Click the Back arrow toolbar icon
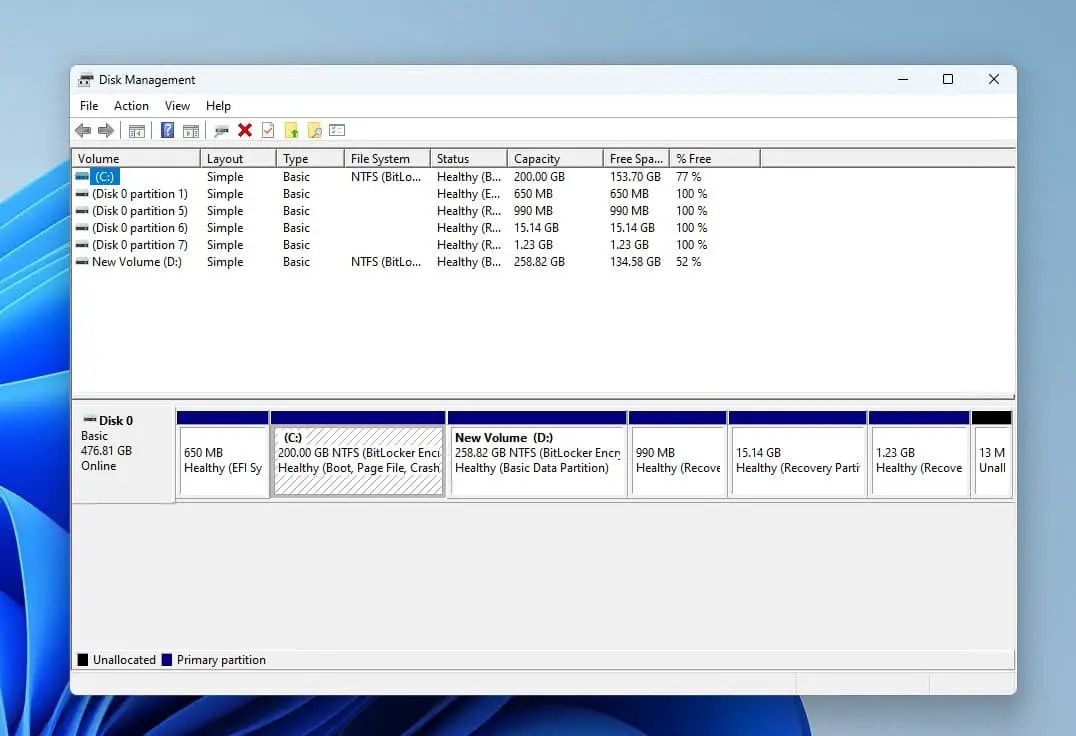Viewport: 1076px width, 736px height. pos(83,130)
